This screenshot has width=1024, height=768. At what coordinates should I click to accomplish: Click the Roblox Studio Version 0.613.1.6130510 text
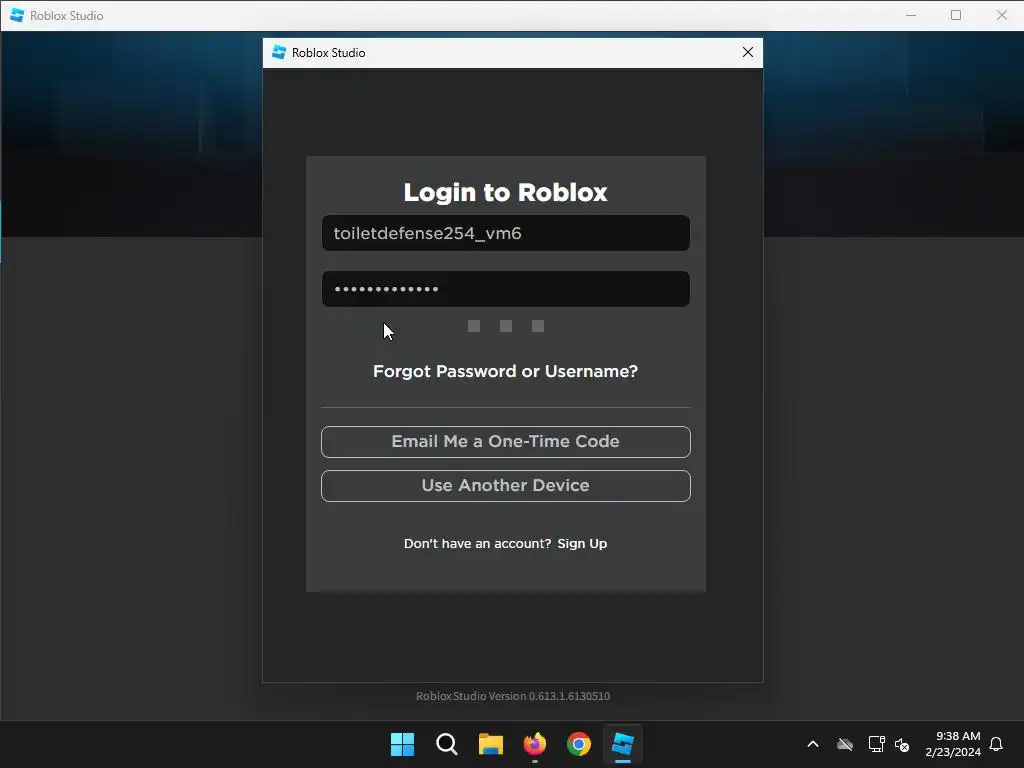click(x=513, y=696)
